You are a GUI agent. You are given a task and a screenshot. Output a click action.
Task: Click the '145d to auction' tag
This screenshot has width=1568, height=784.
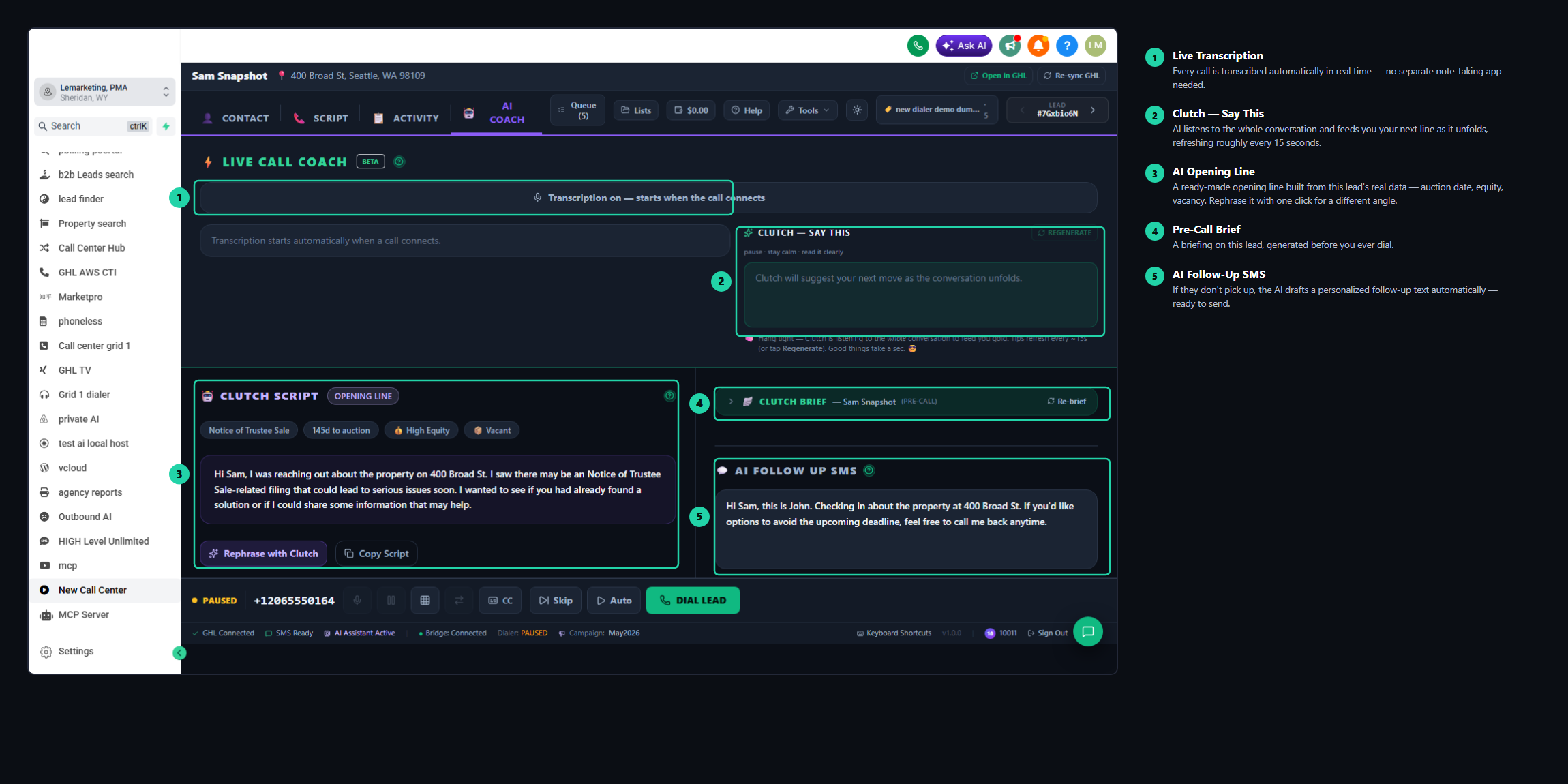(341, 430)
